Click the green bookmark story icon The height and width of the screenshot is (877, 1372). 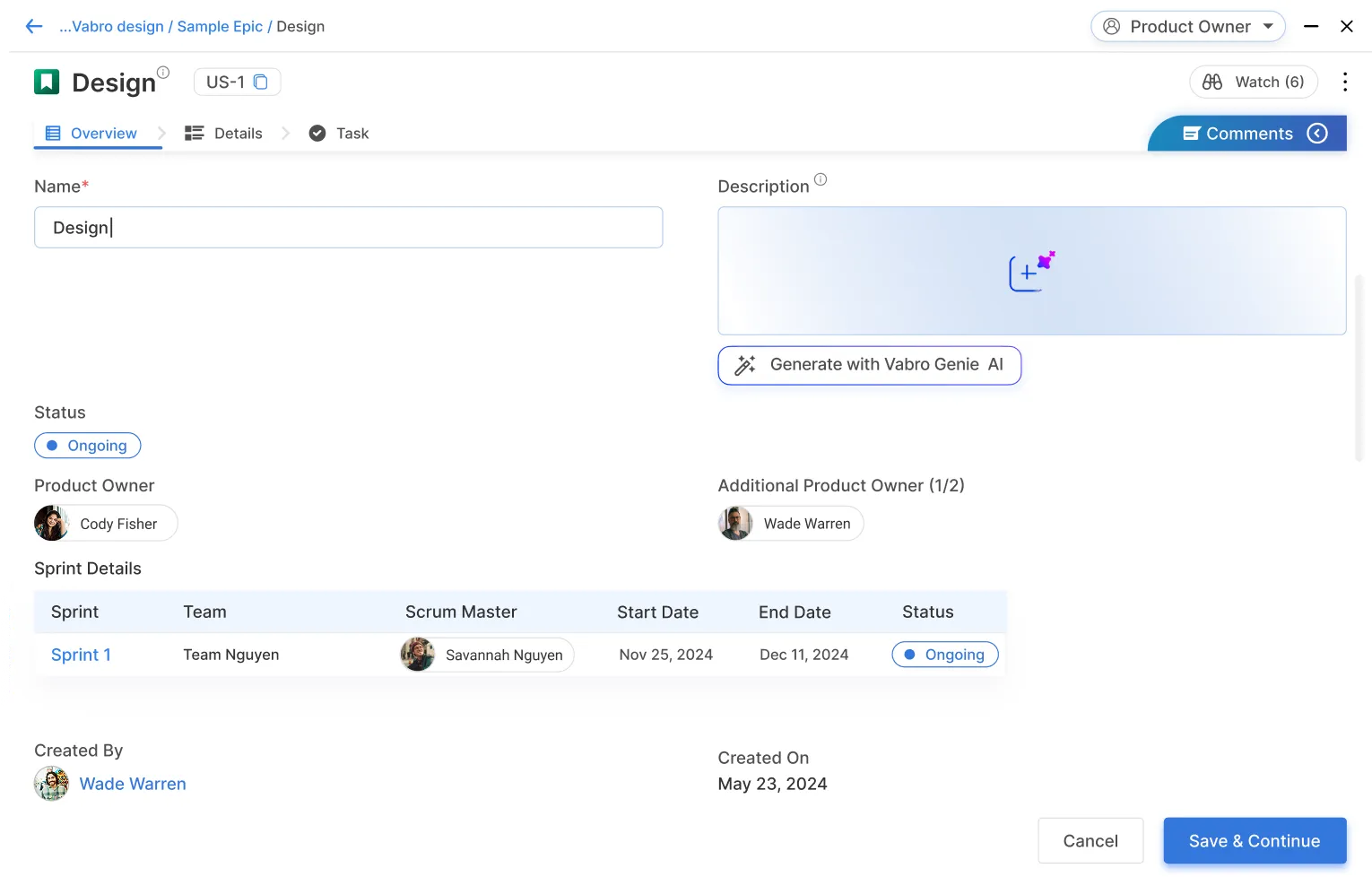pyautogui.click(x=47, y=82)
